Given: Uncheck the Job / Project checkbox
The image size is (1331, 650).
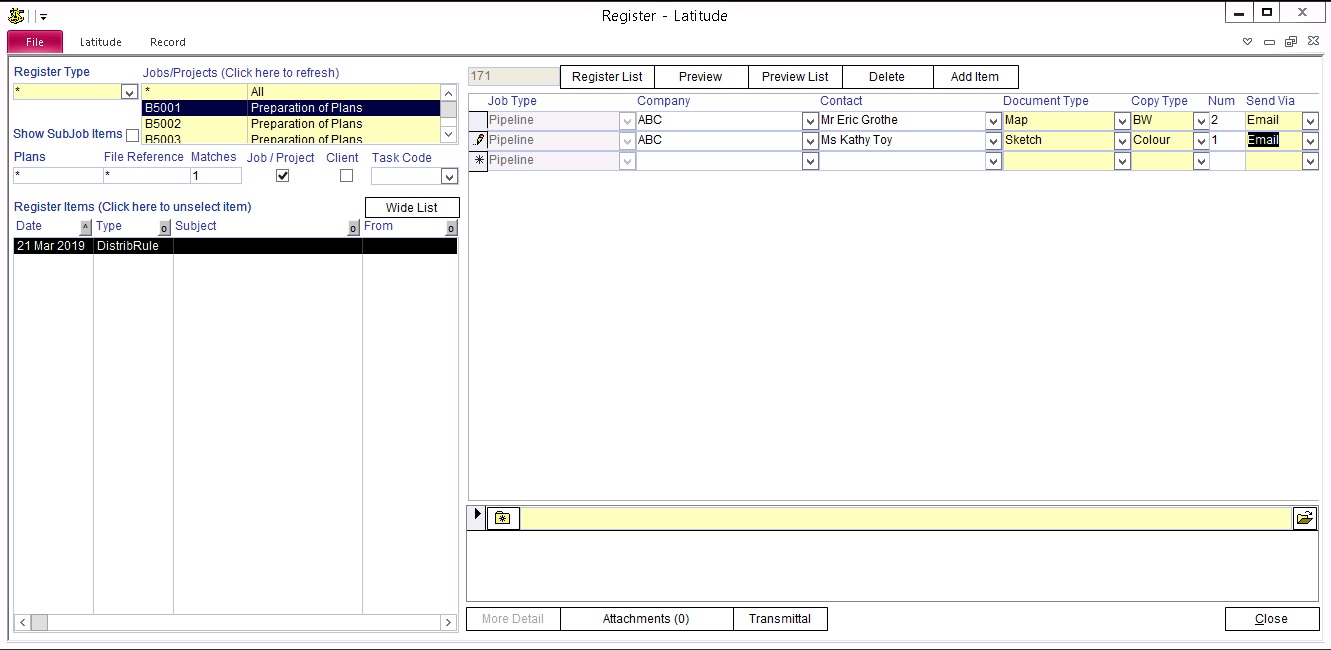Looking at the screenshot, I should pos(282,176).
